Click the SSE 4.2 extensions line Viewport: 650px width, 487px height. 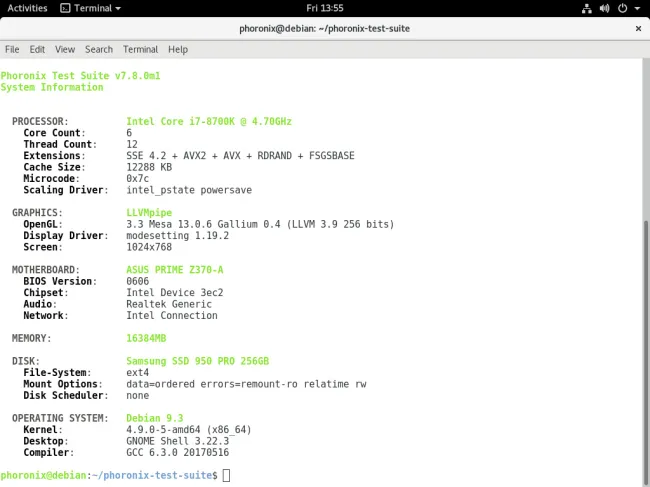pyautogui.click(x=240, y=155)
